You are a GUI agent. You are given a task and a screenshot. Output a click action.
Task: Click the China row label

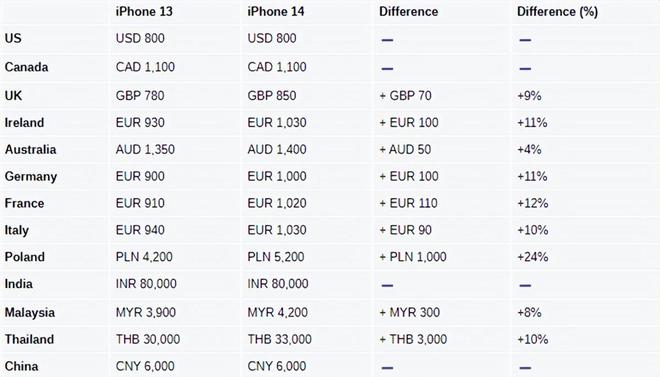click(x=21, y=366)
